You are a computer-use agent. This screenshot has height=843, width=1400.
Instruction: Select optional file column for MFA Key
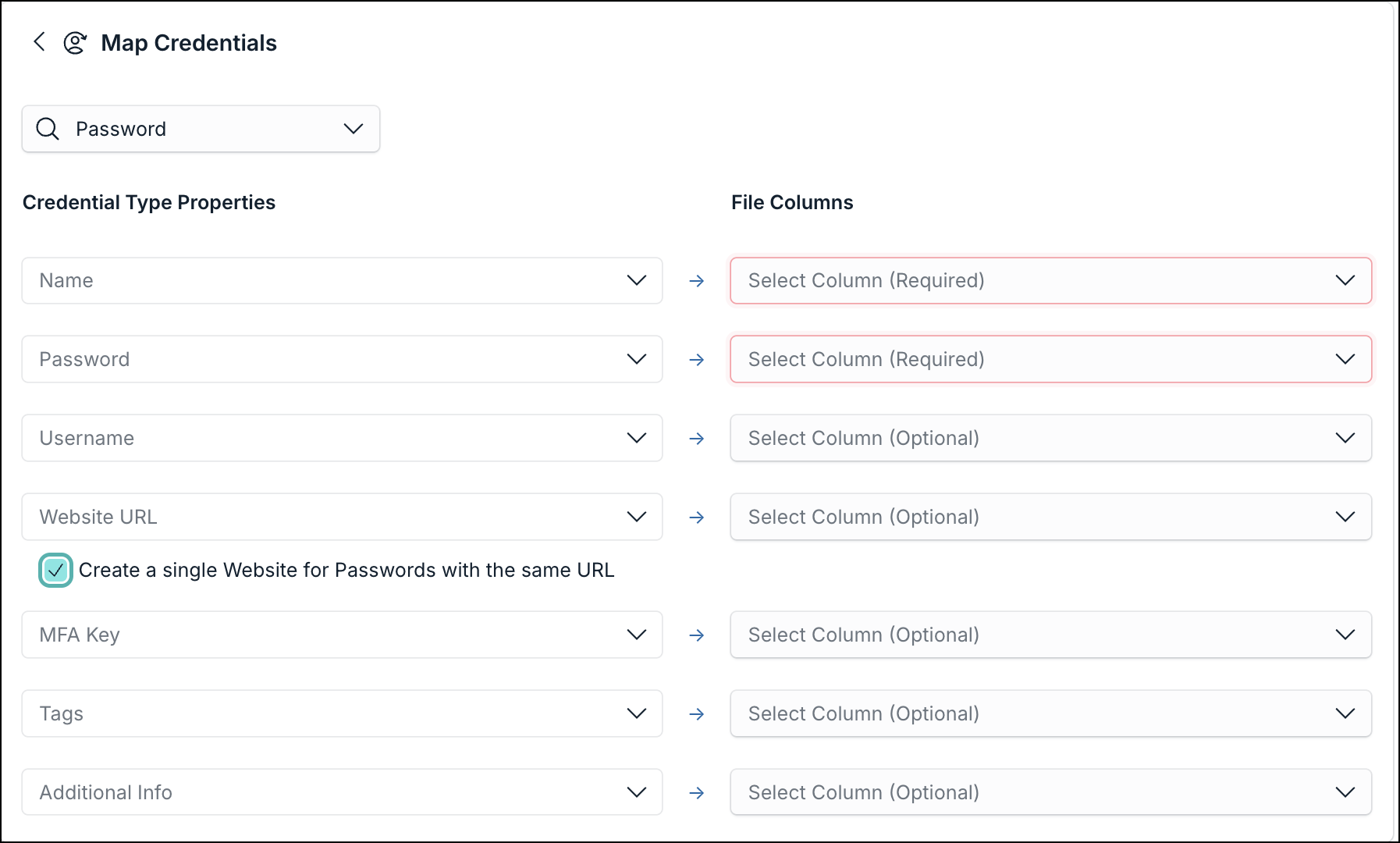coord(1050,635)
